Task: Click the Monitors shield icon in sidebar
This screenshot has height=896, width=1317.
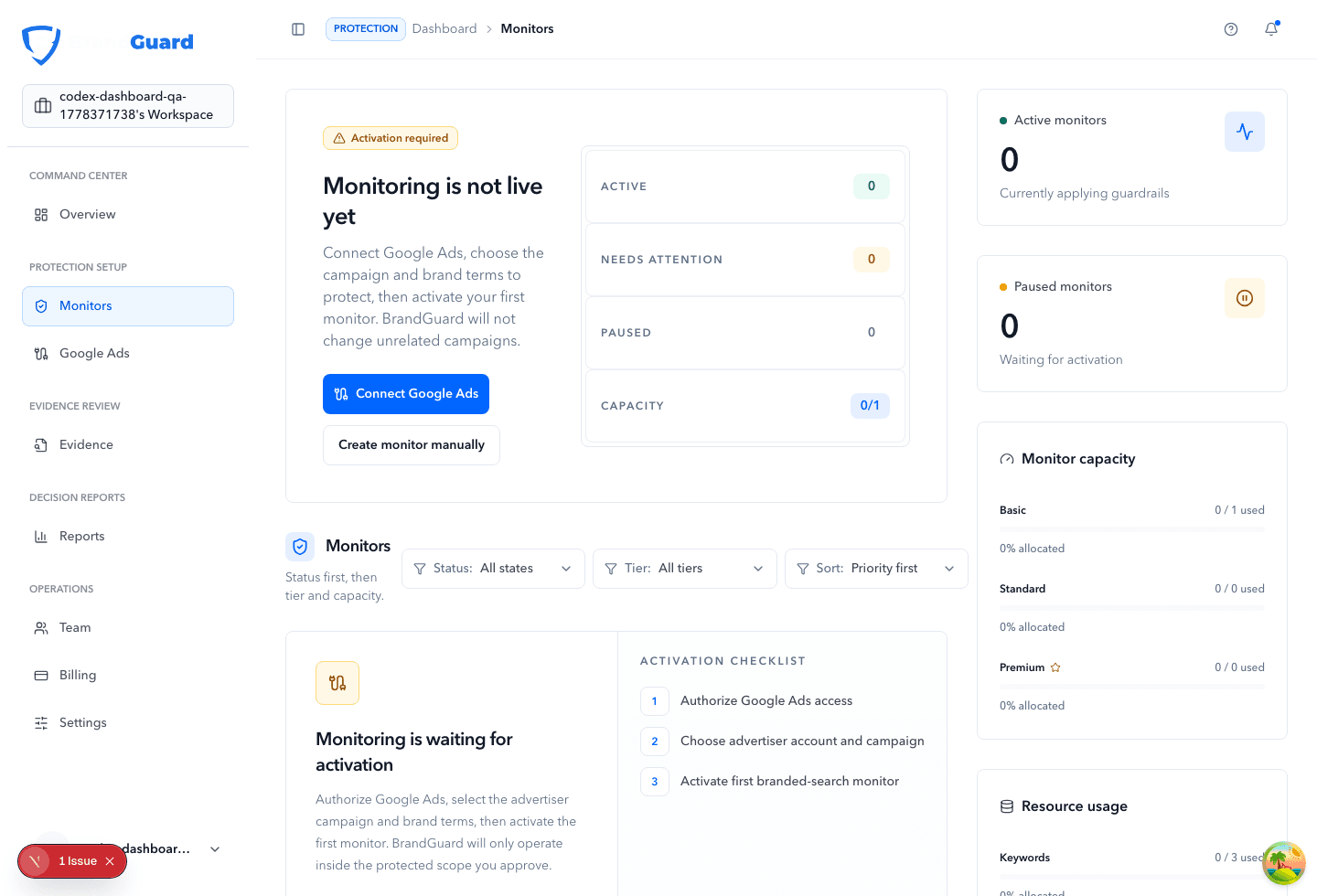Action: (41, 306)
